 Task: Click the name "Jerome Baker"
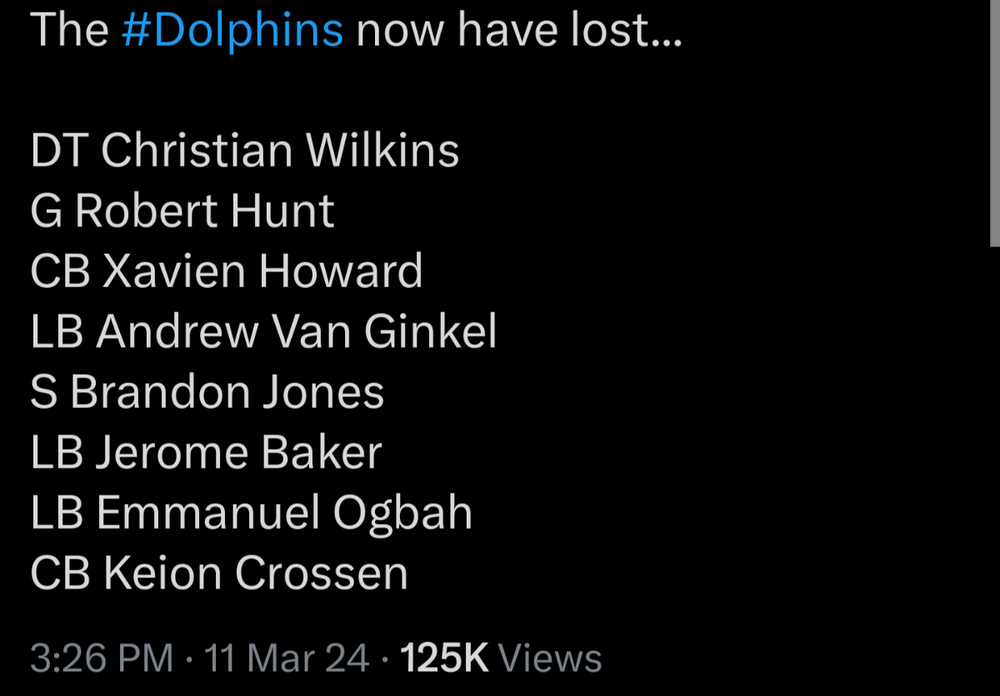coord(239,453)
